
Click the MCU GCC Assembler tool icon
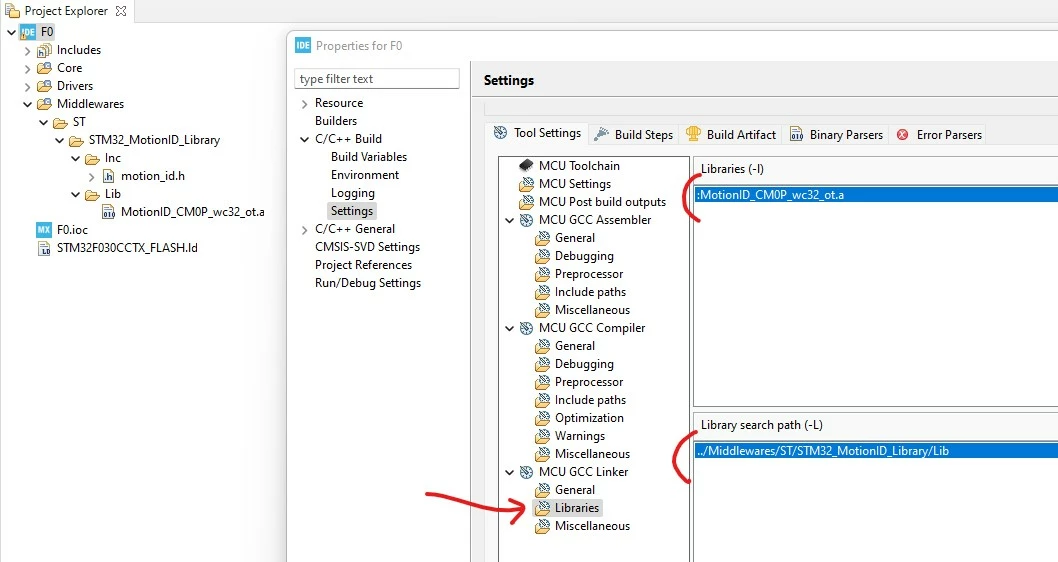click(x=526, y=220)
